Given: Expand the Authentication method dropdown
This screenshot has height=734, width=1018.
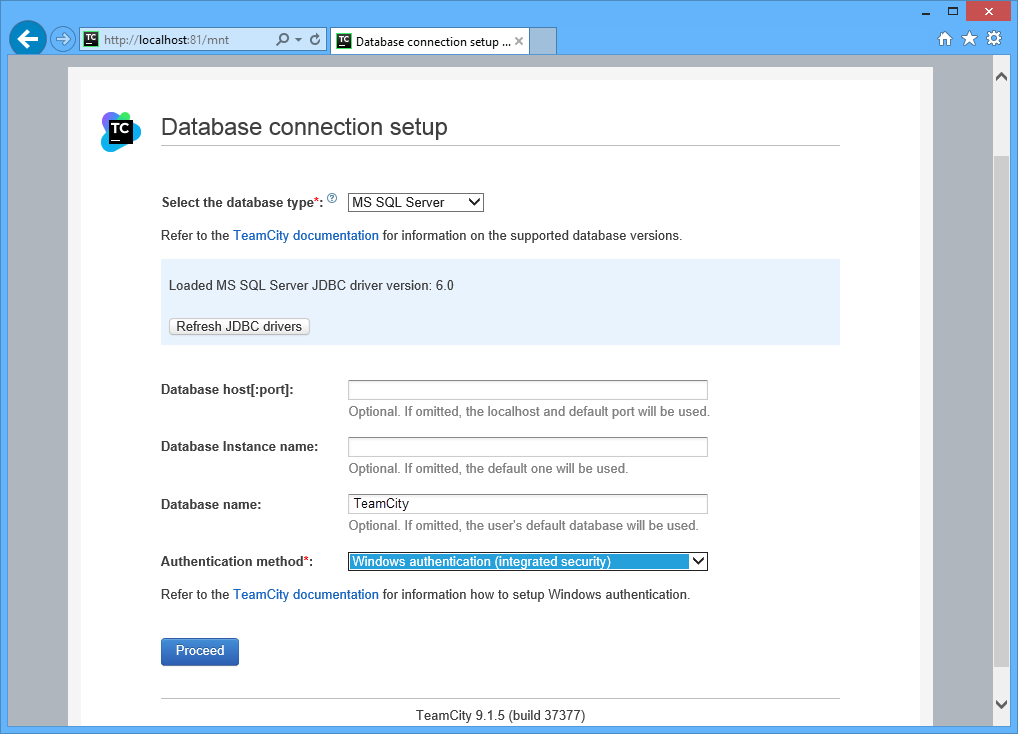Looking at the screenshot, I should (528, 562).
